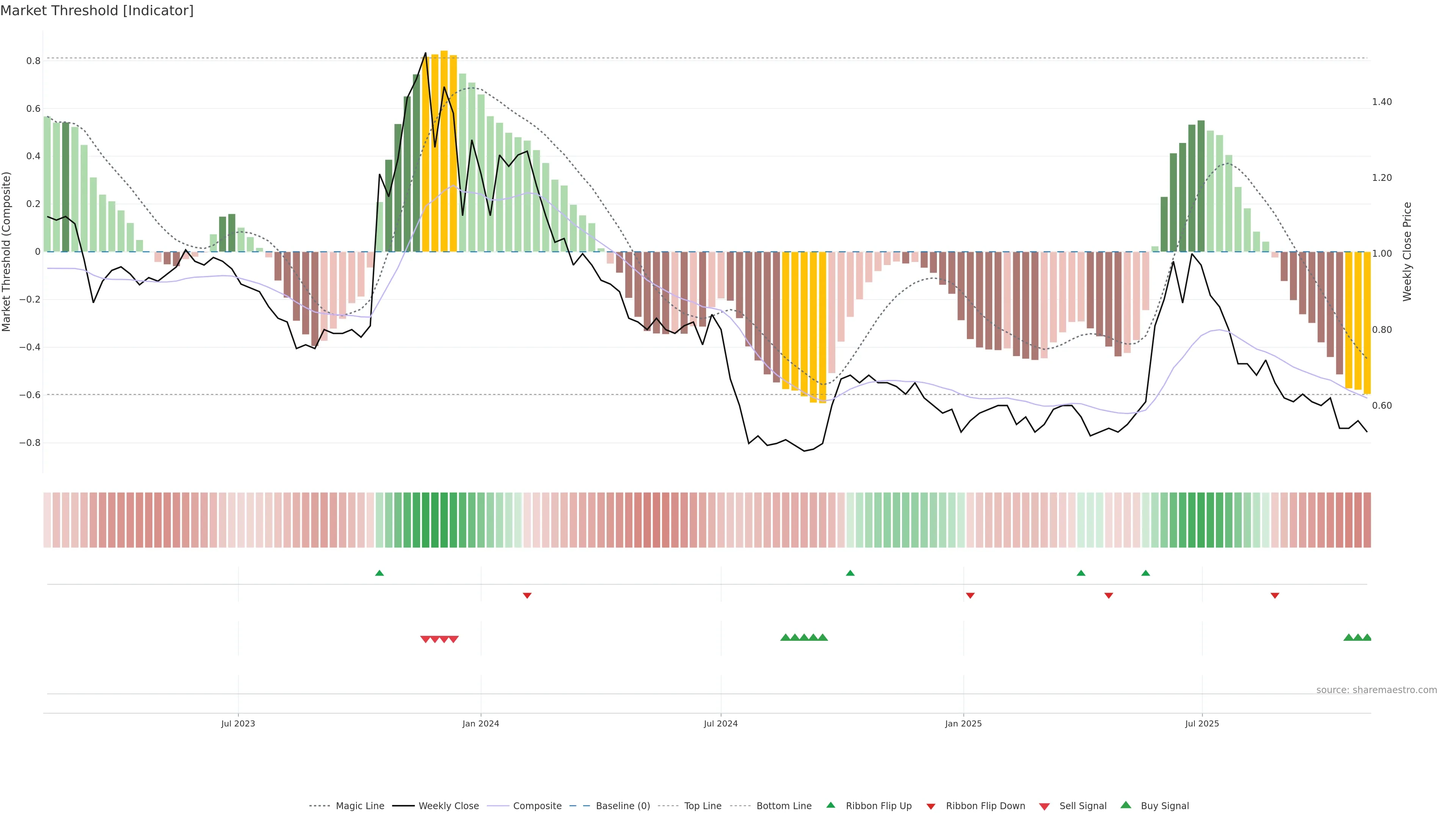
Task: Toggle Magic Line visibility in legend
Action: click(359, 806)
